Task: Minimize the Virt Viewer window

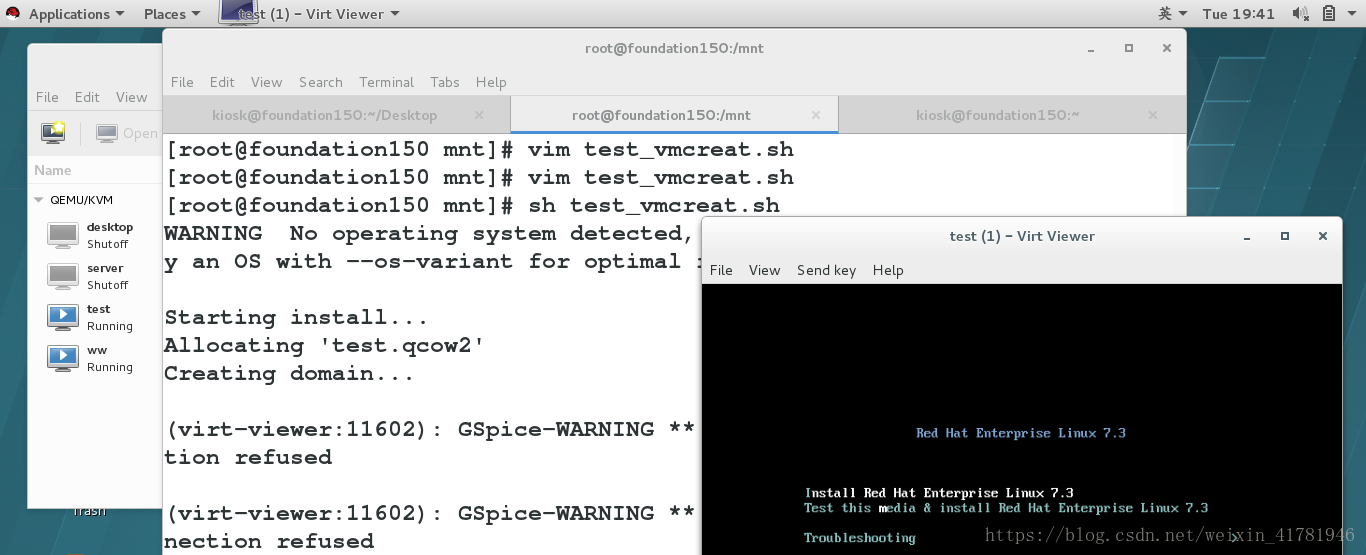Action: (1247, 237)
